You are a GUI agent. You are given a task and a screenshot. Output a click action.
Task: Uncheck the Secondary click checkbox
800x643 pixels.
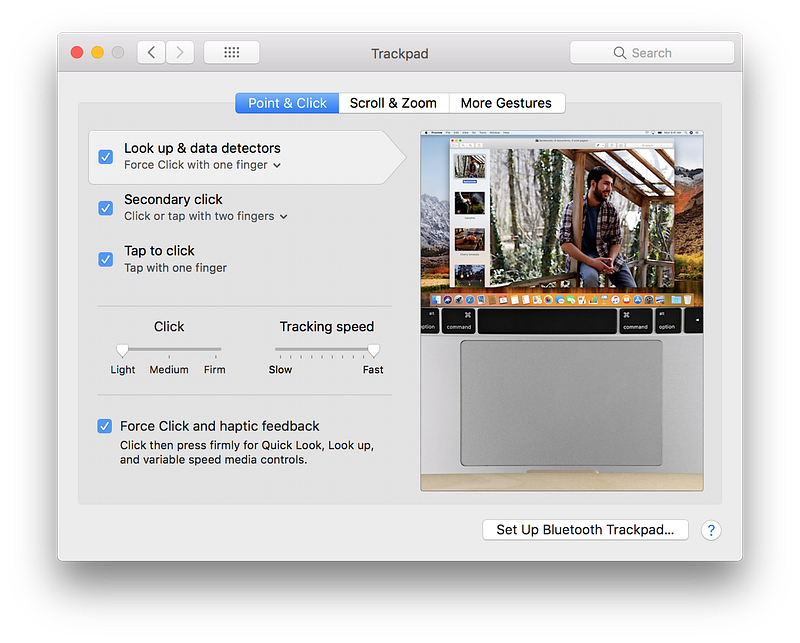coord(105,208)
